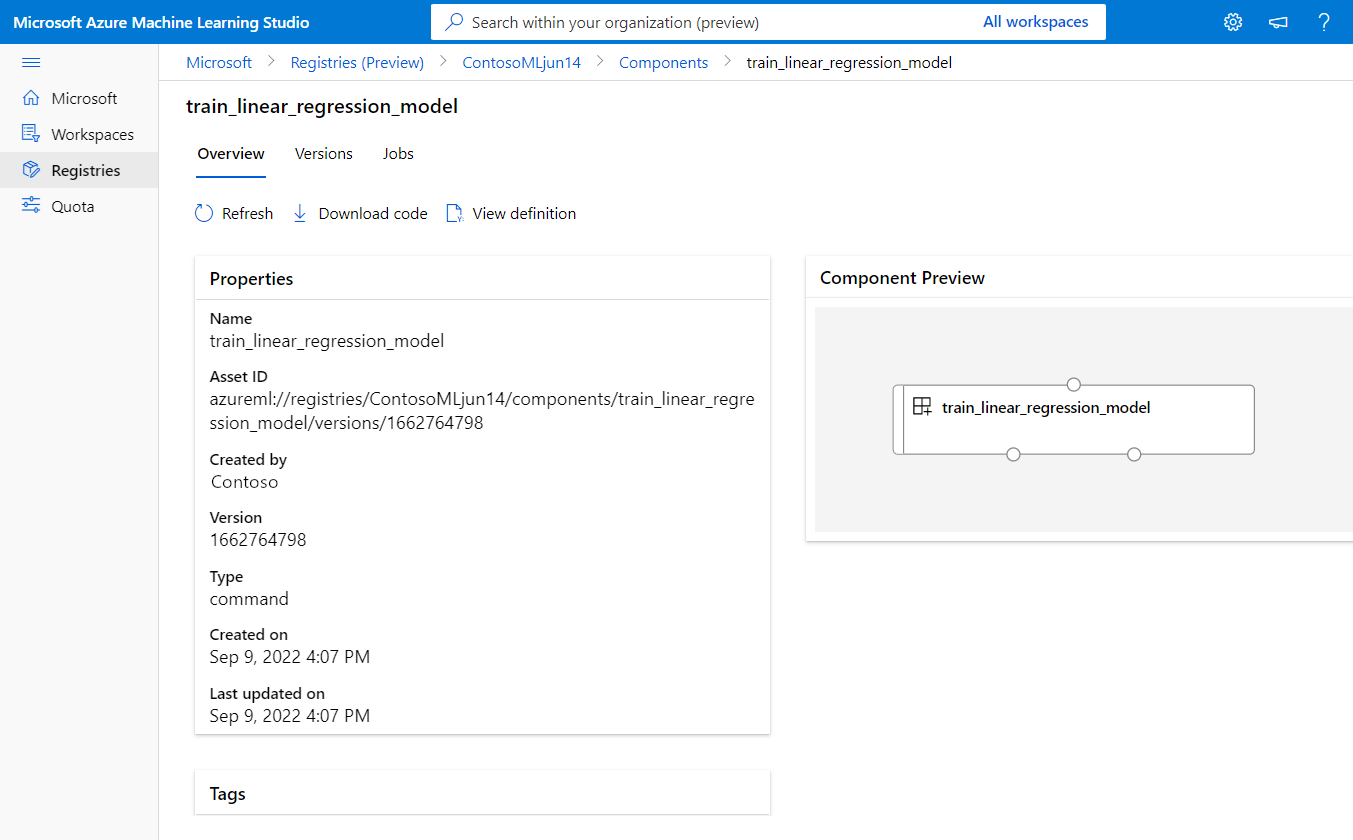Click the Workspaces icon in sidebar

[x=31, y=134]
